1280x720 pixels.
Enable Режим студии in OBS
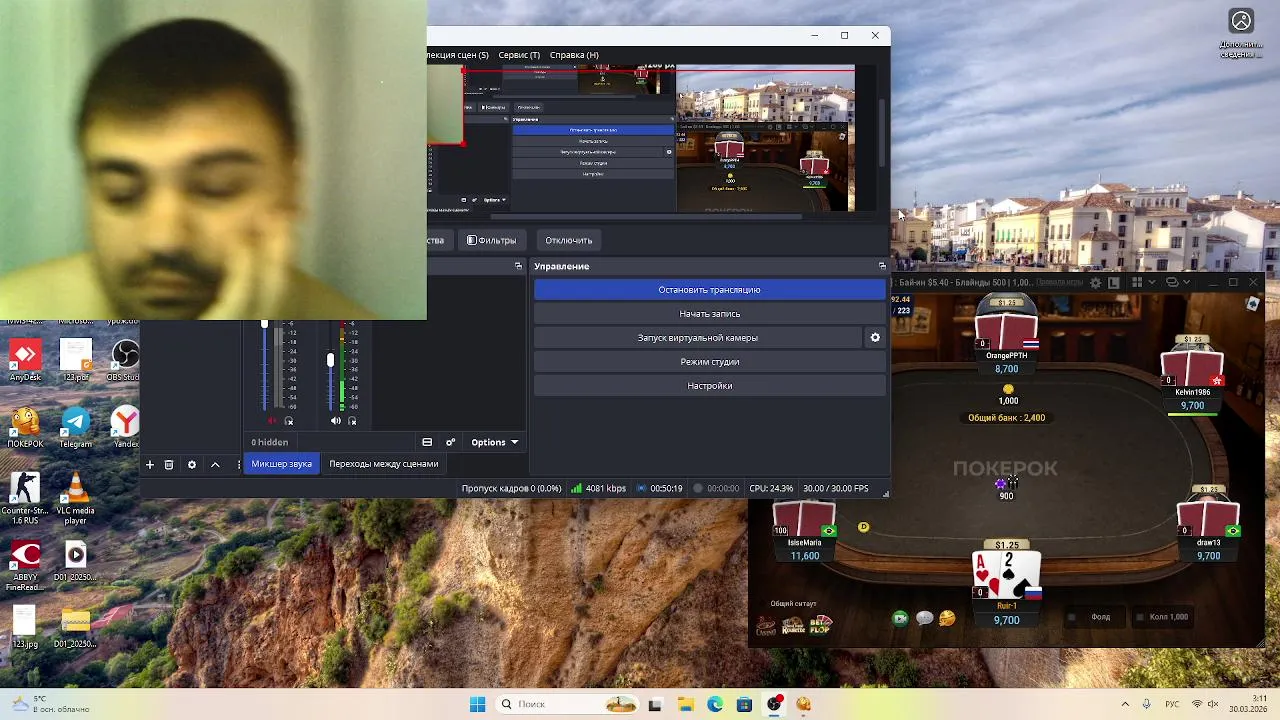pyautogui.click(x=709, y=362)
